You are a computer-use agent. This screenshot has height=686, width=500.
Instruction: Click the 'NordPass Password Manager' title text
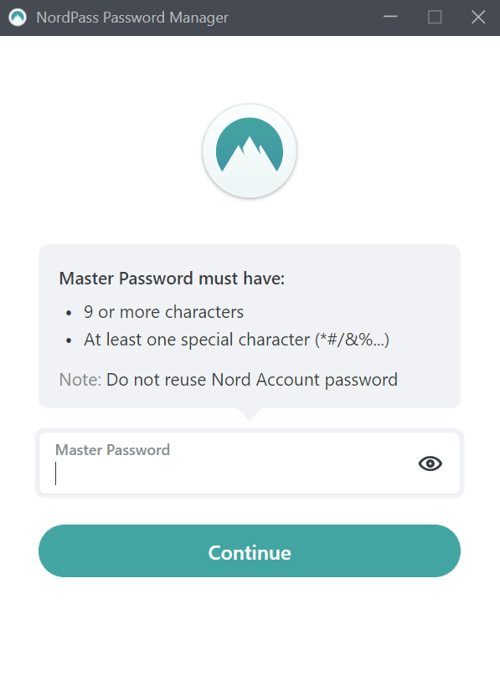click(132, 18)
